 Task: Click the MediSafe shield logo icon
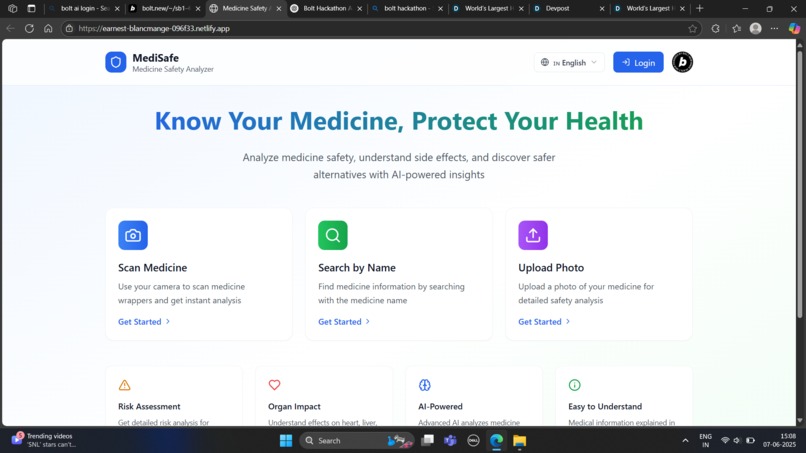click(116, 62)
